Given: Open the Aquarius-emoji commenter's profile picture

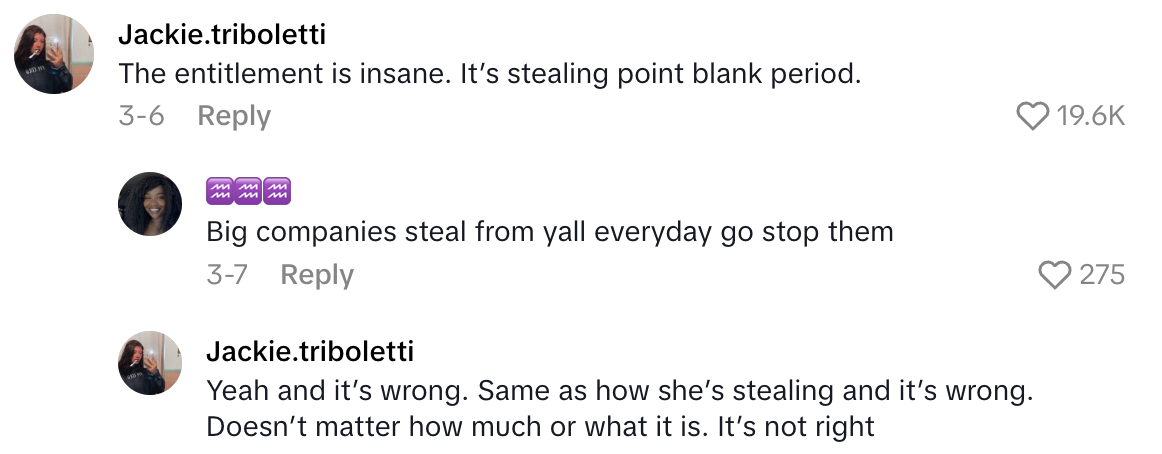Looking at the screenshot, I should pos(150,204).
